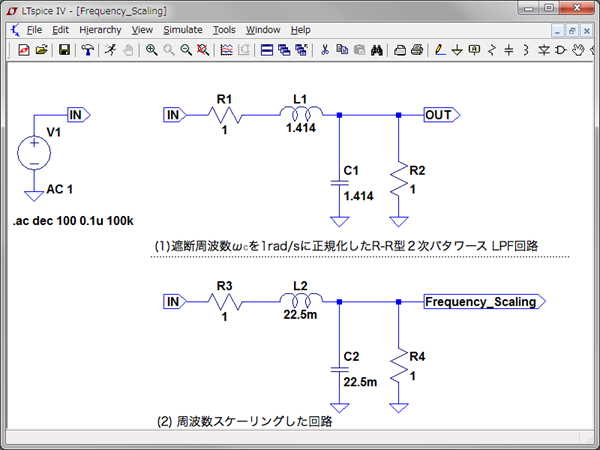Image resolution: width=600 pixels, height=450 pixels.
Task: Click the OUT net label
Action: click(x=441, y=115)
